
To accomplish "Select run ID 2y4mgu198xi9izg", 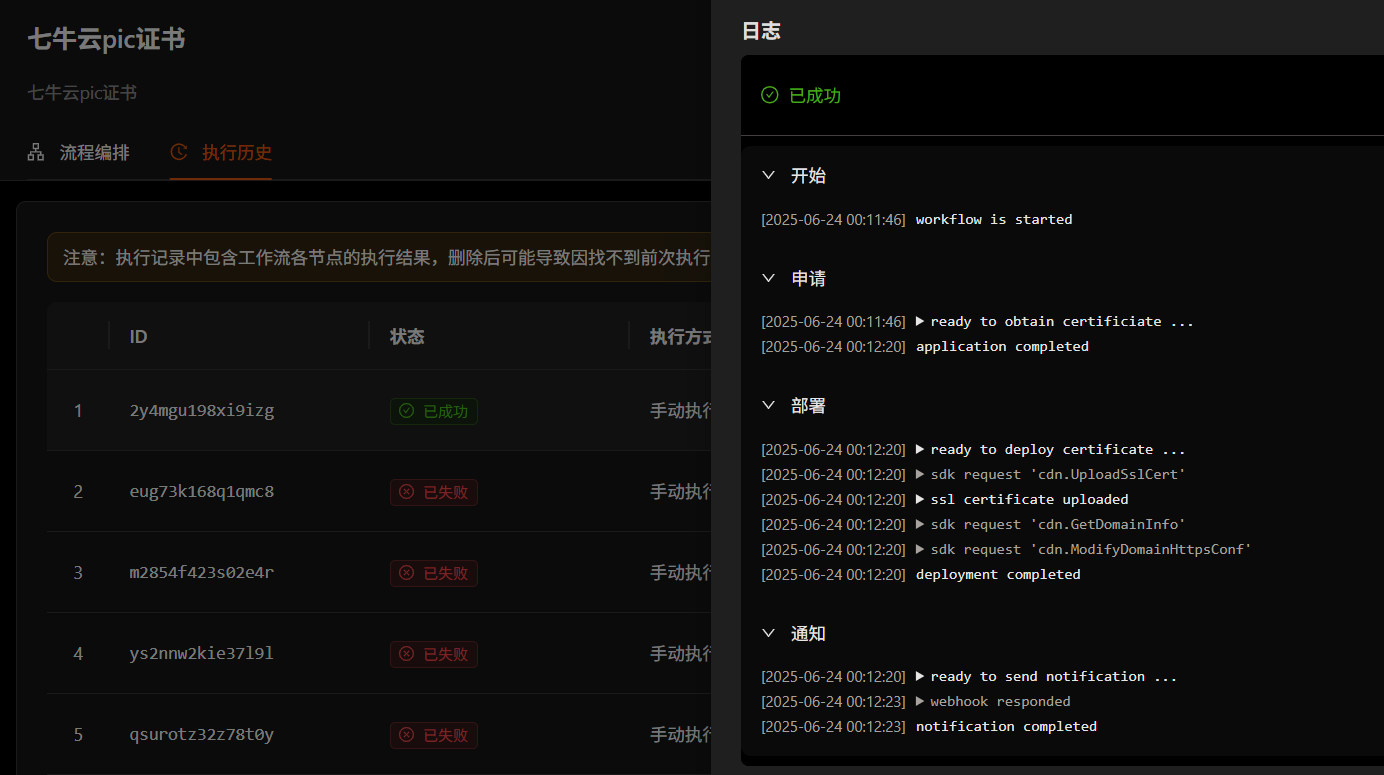I will coord(202,411).
